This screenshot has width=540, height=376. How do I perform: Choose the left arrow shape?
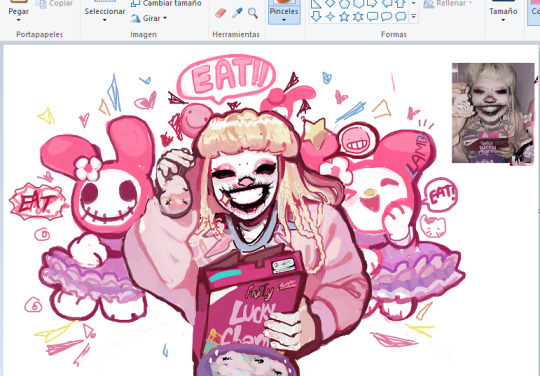tap(386, 3)
